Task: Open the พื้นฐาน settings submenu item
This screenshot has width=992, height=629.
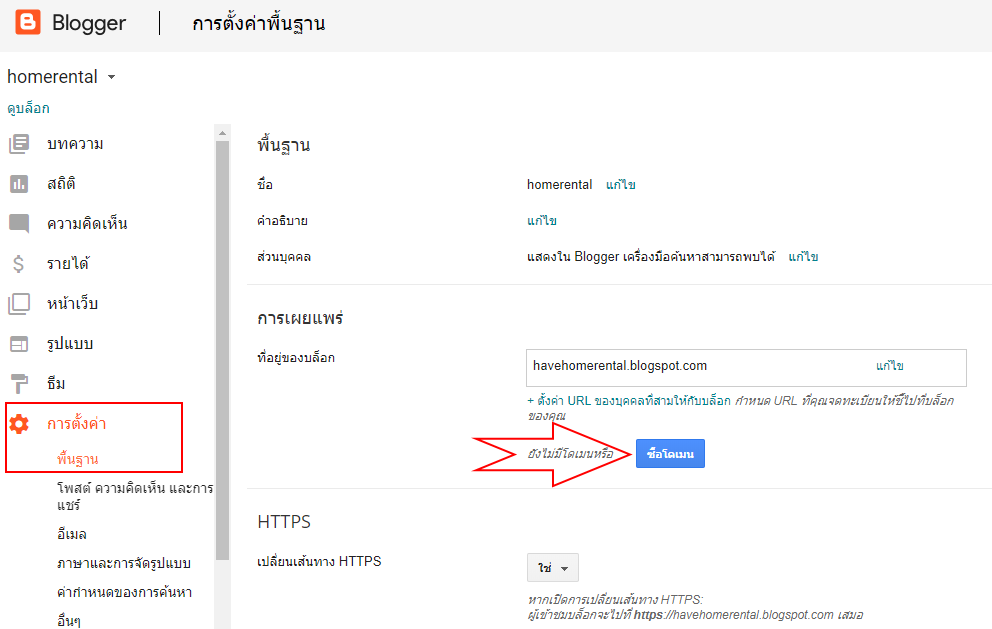Action: (x=78, y=459)
